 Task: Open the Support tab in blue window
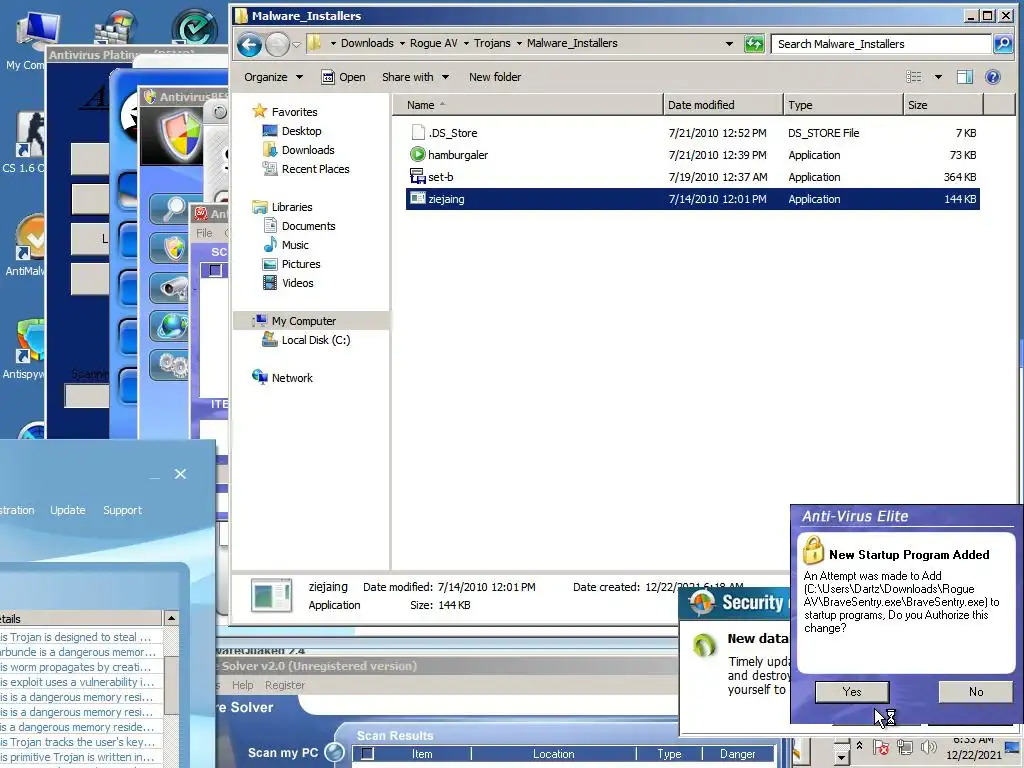point(122,510)
